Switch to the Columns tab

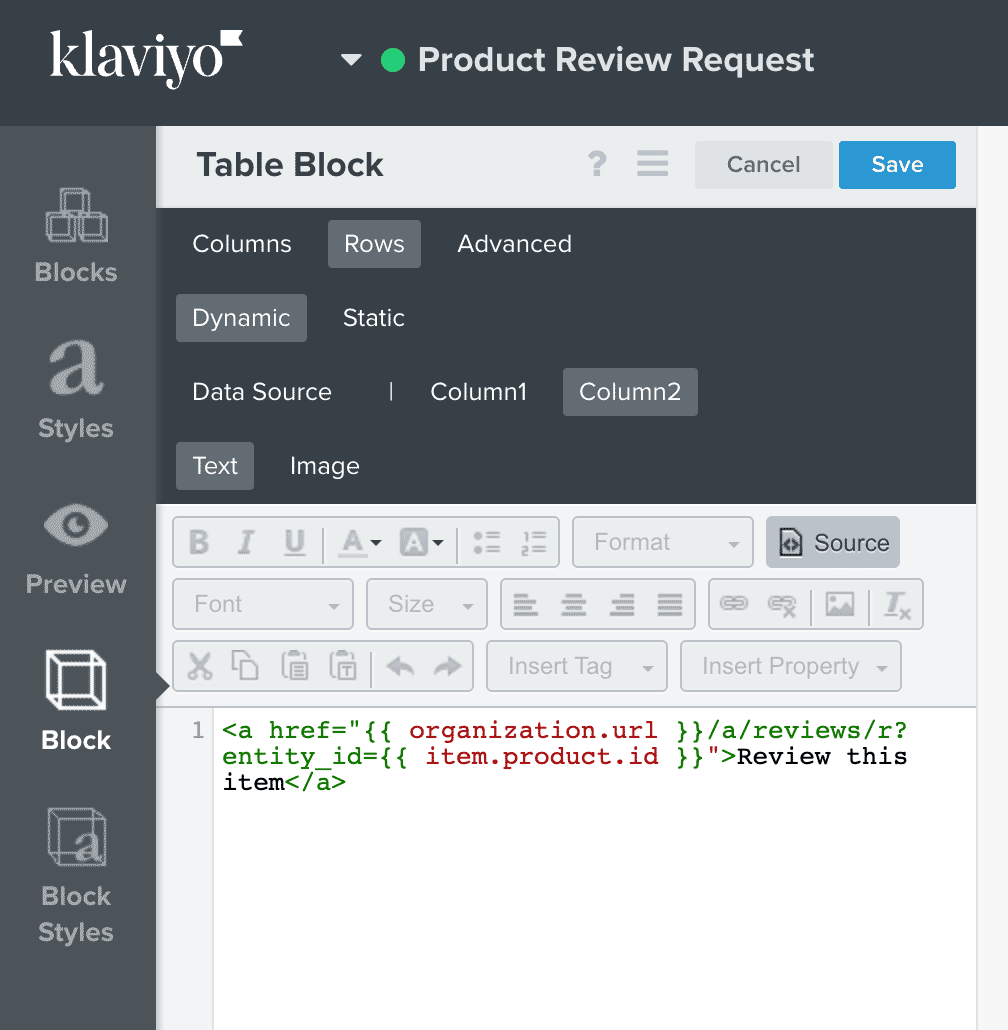242,244
